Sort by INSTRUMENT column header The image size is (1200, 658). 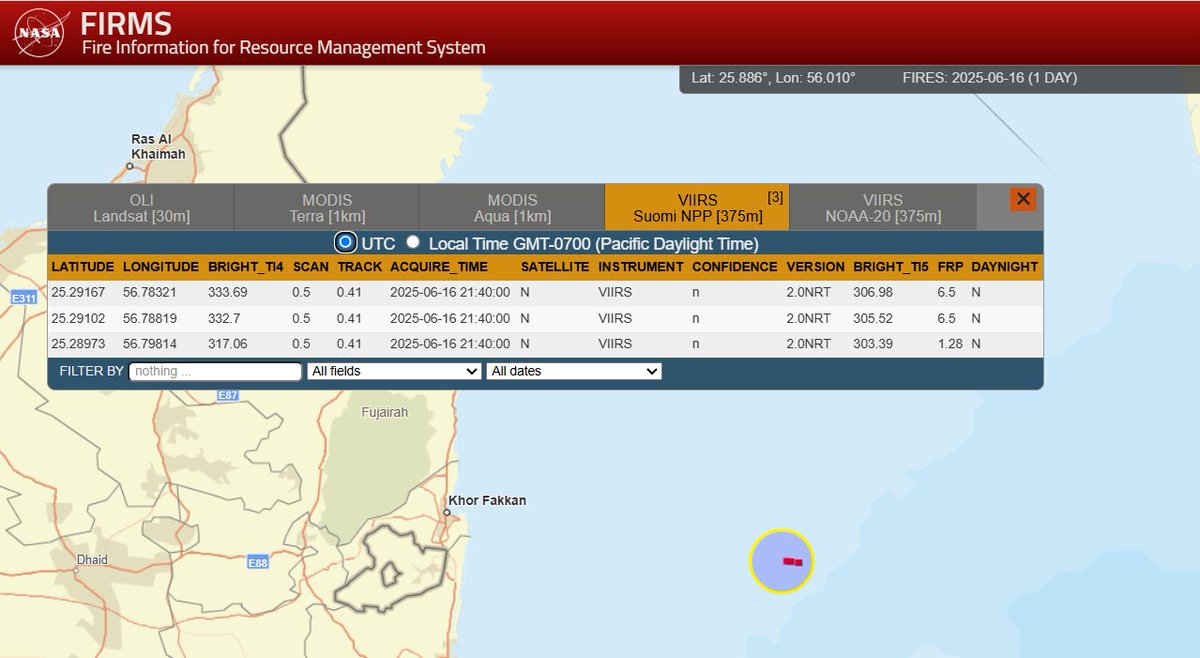coord(640,267)
